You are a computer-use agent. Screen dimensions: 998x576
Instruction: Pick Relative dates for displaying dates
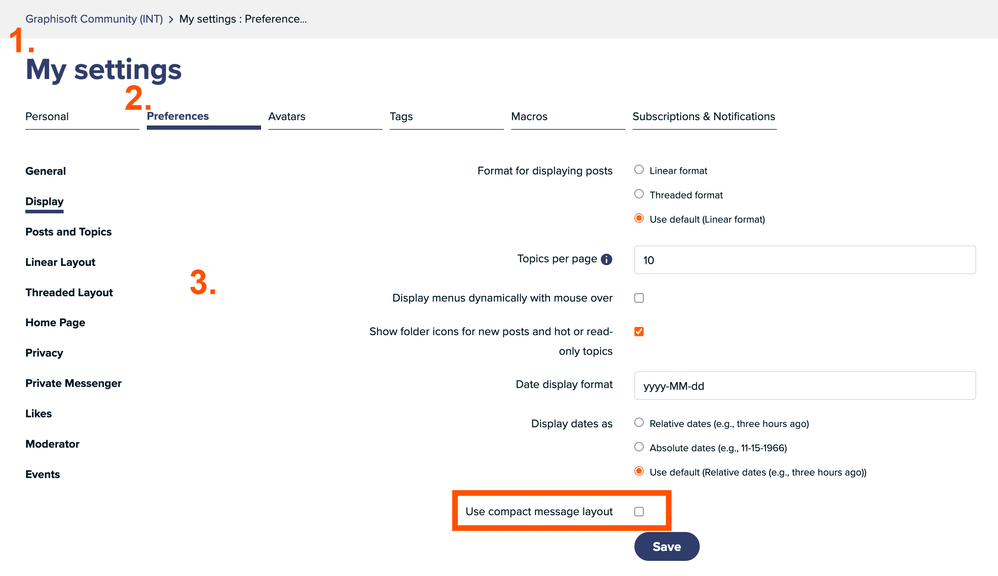coord(638,423)
